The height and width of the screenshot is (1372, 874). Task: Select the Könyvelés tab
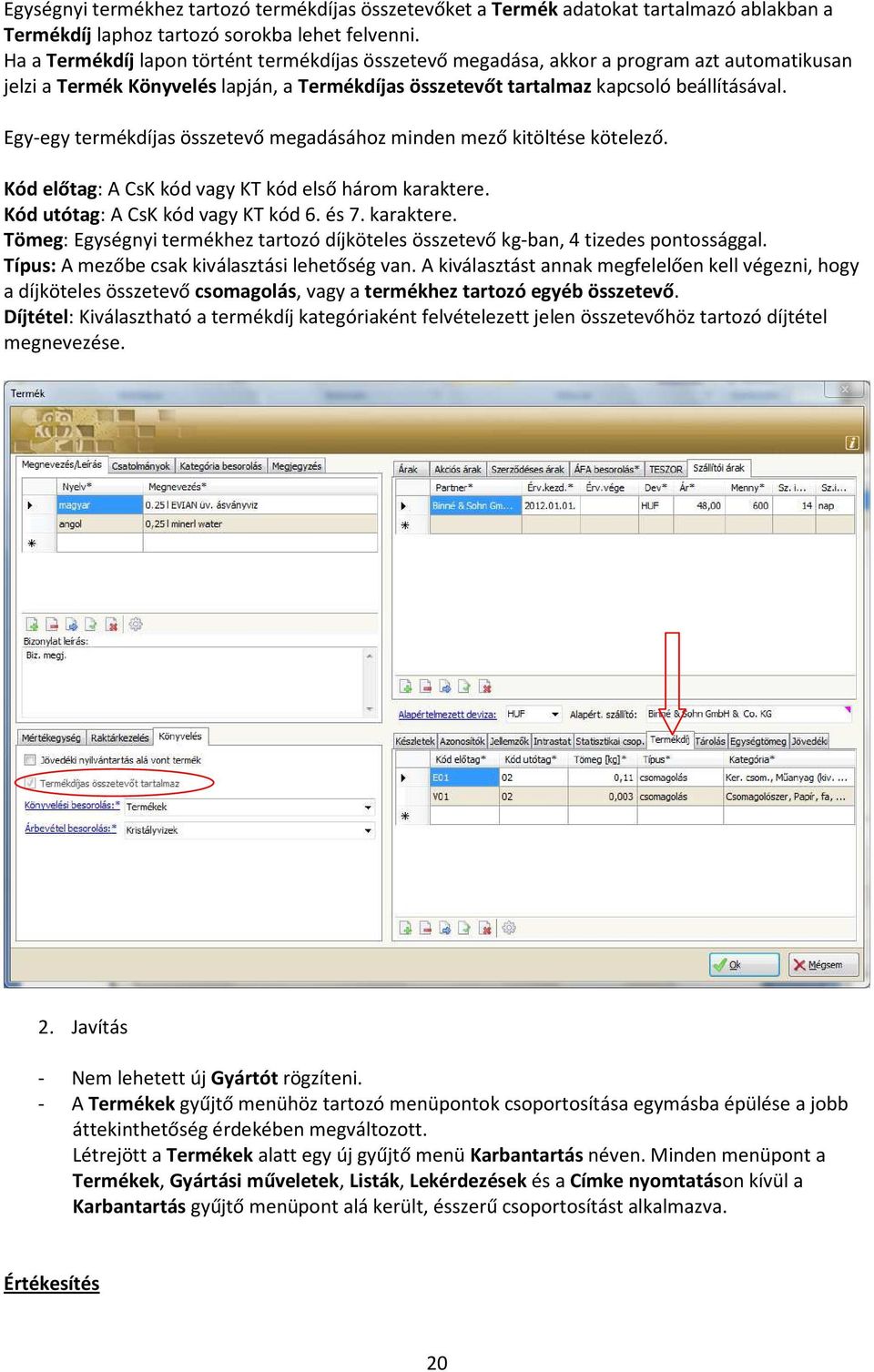tap(180, 737)
